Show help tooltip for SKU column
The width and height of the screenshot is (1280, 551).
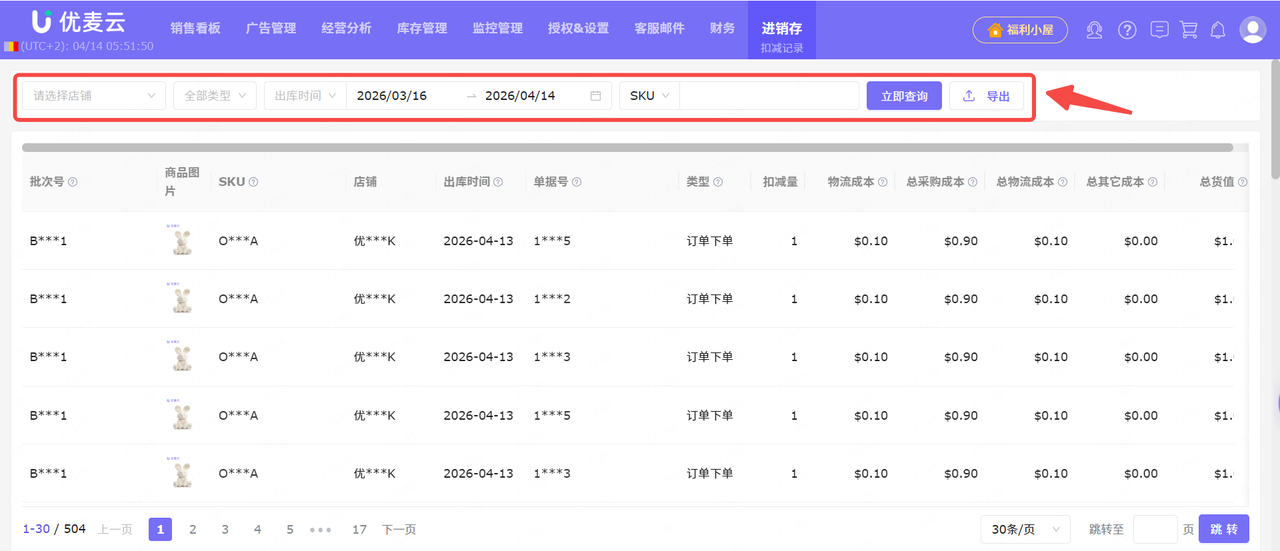click(253, 182)
